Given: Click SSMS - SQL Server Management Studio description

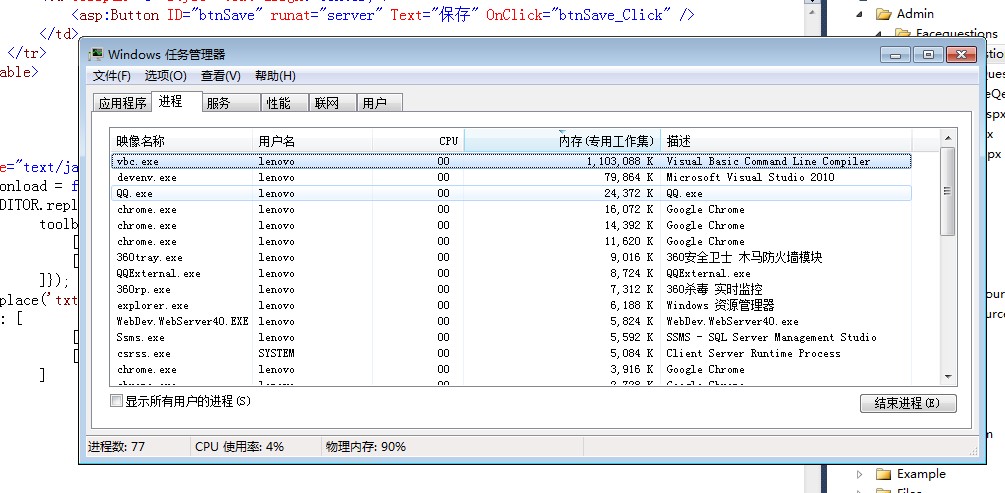Looking at the screenshot, I should 771,338.
